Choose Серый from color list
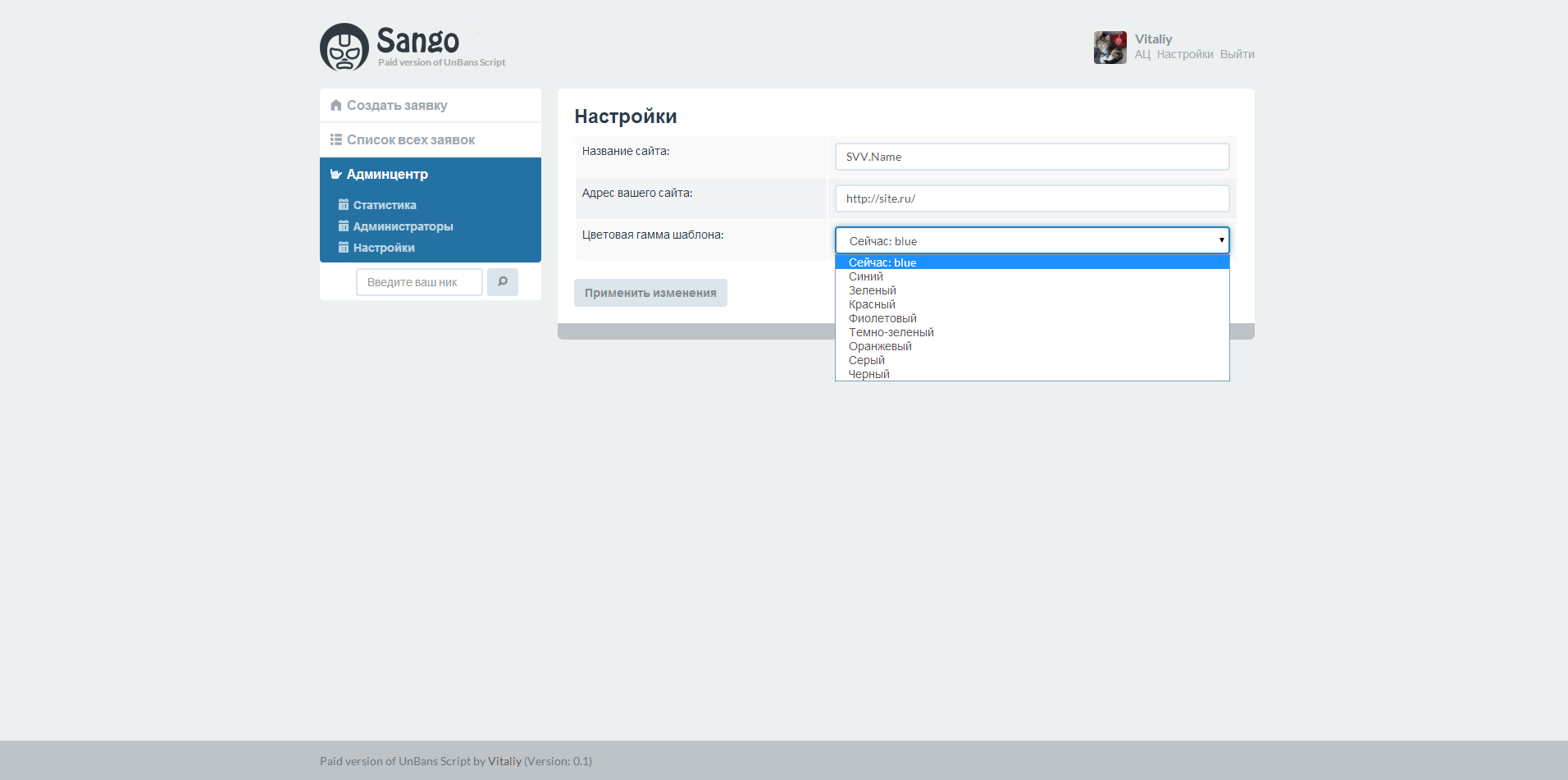 coord(1032,360)
